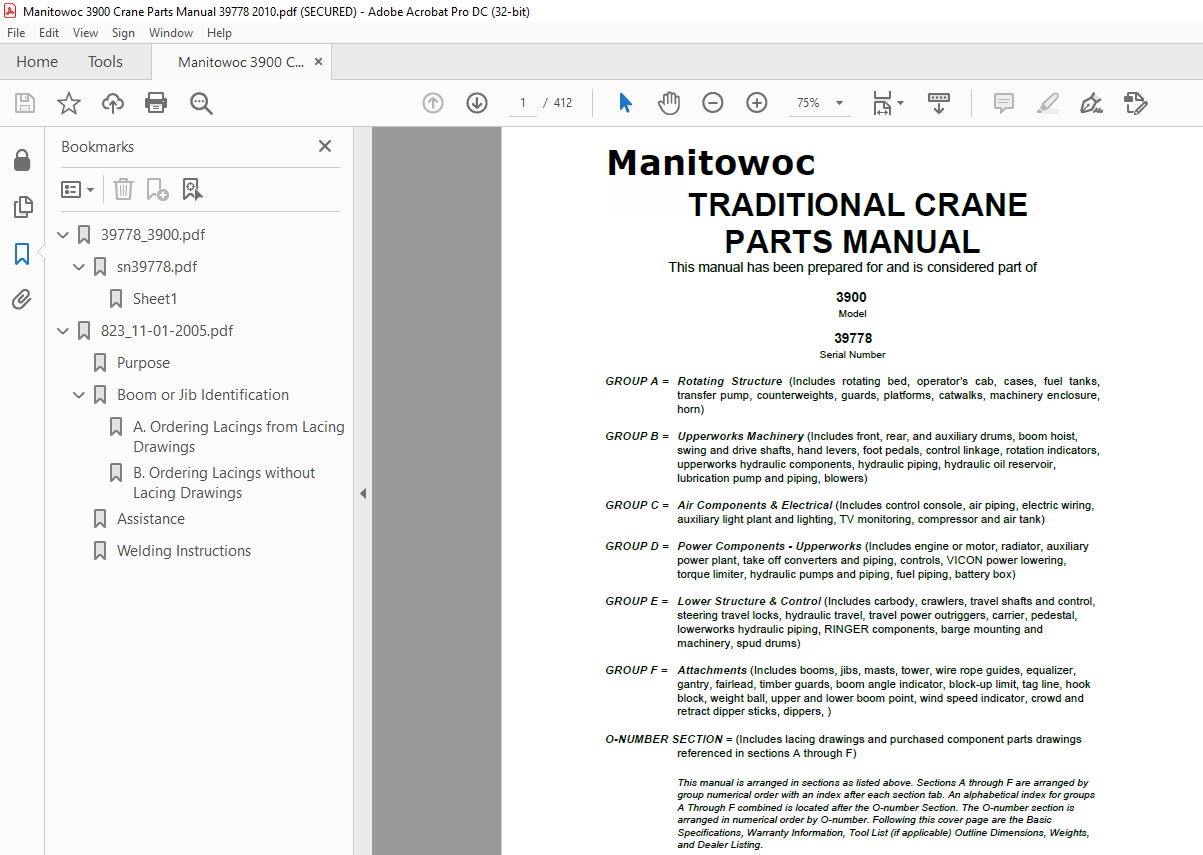Add this file to starred favorites
The height and width of the screenshot is (855, 1203).
69,103
